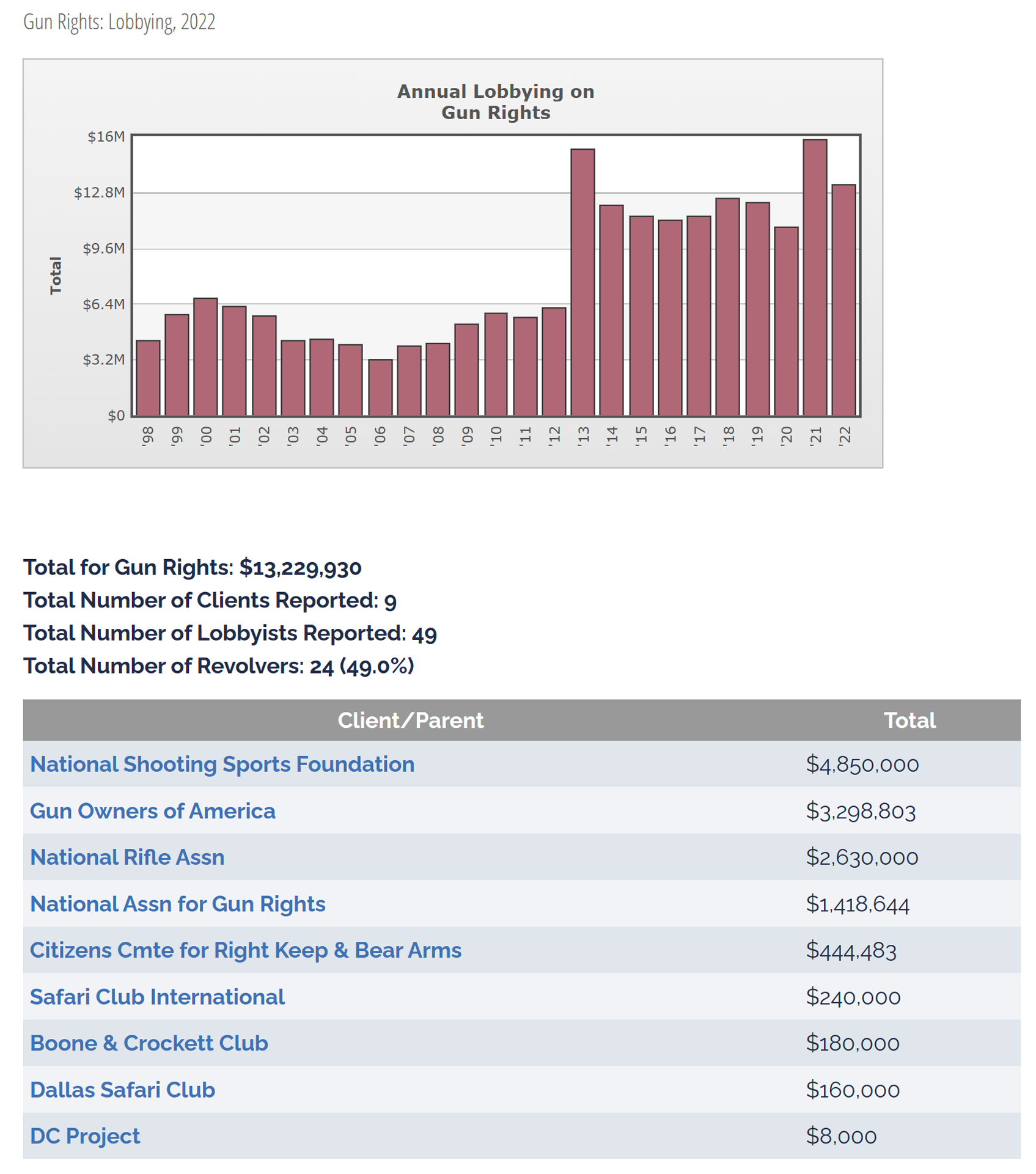This screenshot has height=1174, width=1036.
Task: Click the 'Annual Lobbying on Gun Rights' chart title
Action: [496, 102]
